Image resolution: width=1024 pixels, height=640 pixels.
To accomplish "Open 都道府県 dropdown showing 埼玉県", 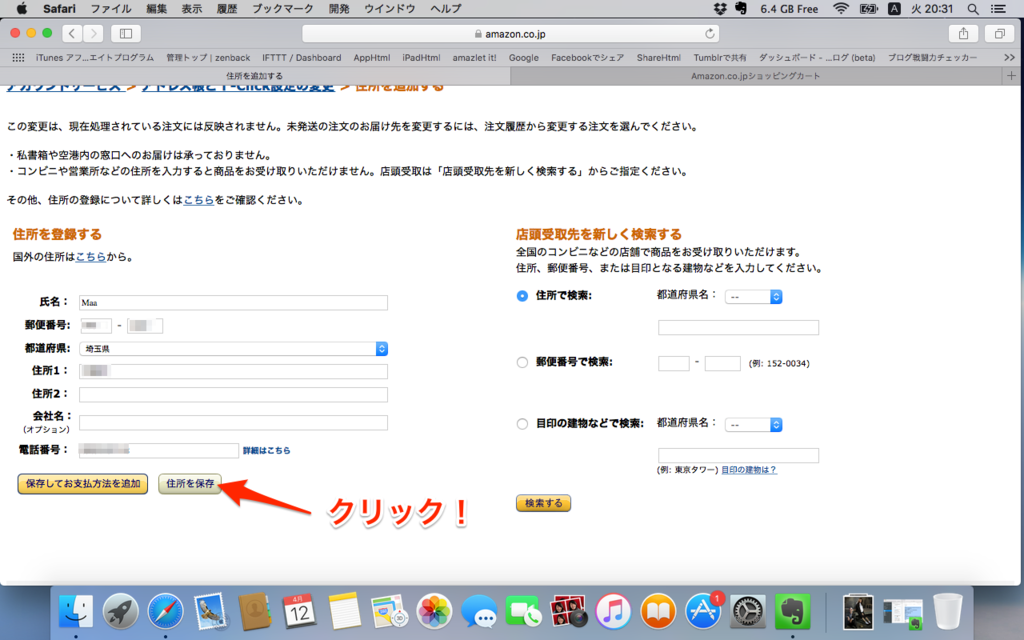I will pyautogui.click(x=233, y=349).
